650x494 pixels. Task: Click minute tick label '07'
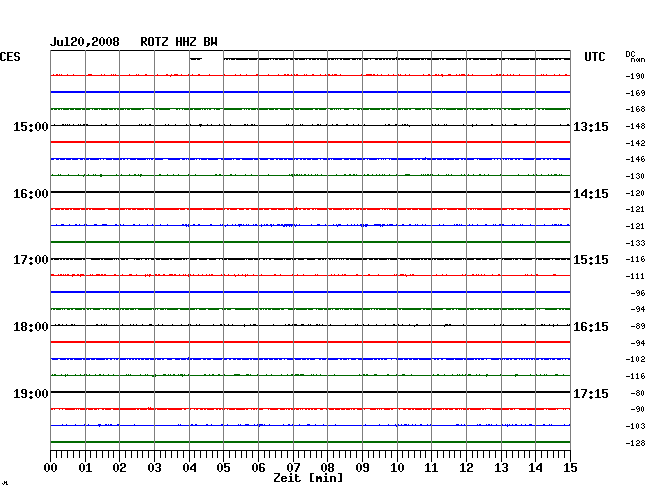click(293, 468)
